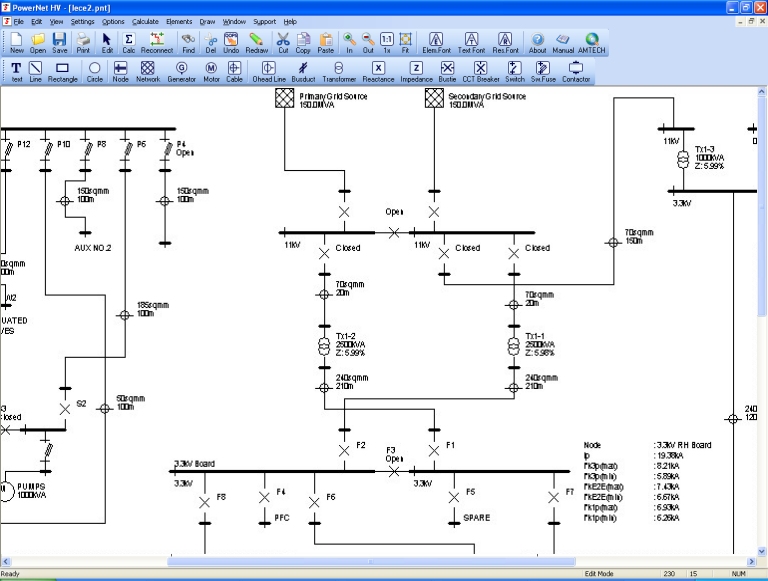Click the New file toolbar icon
768x581 pixels.
(x=16, y=43)
